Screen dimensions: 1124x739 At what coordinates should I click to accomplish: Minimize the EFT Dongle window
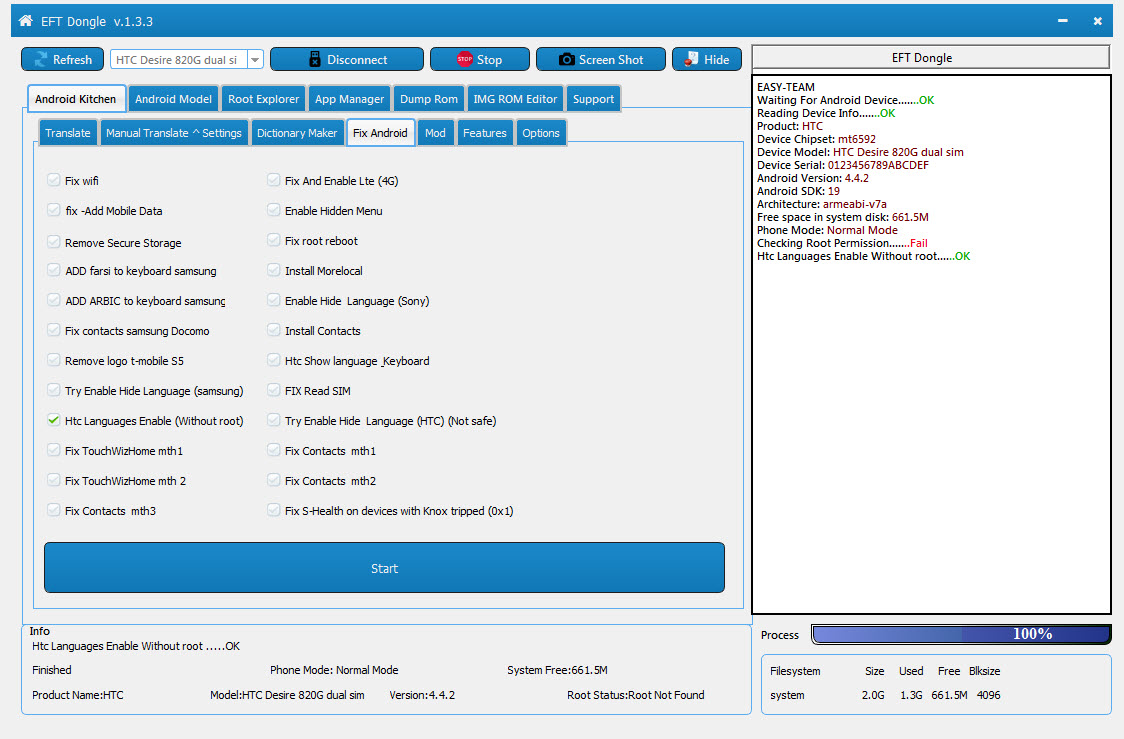click(1062, 21)
